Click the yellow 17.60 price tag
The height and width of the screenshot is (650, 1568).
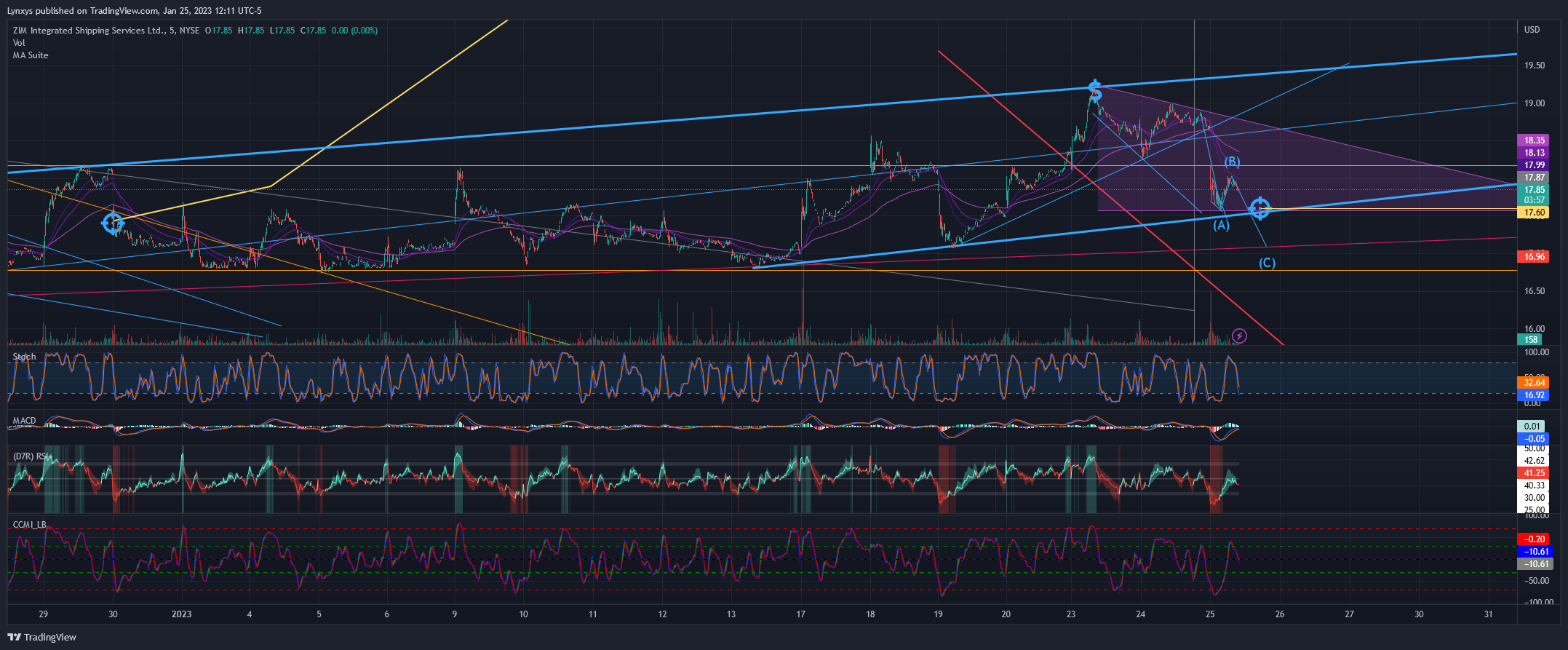[x=1535, y=213]
